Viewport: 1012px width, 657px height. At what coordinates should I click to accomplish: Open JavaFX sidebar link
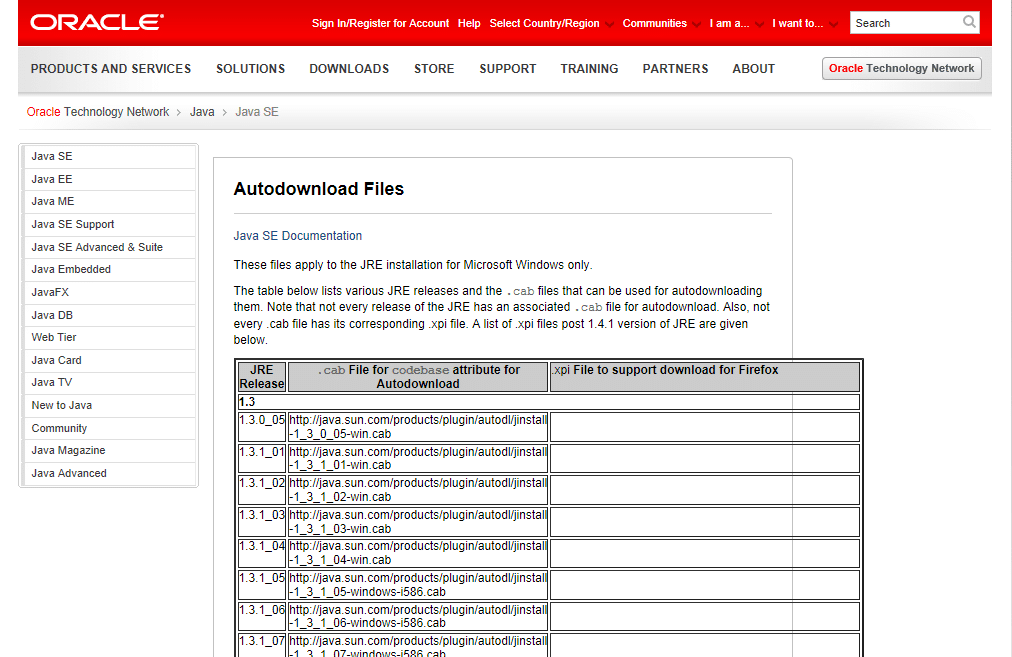point(109,292)
